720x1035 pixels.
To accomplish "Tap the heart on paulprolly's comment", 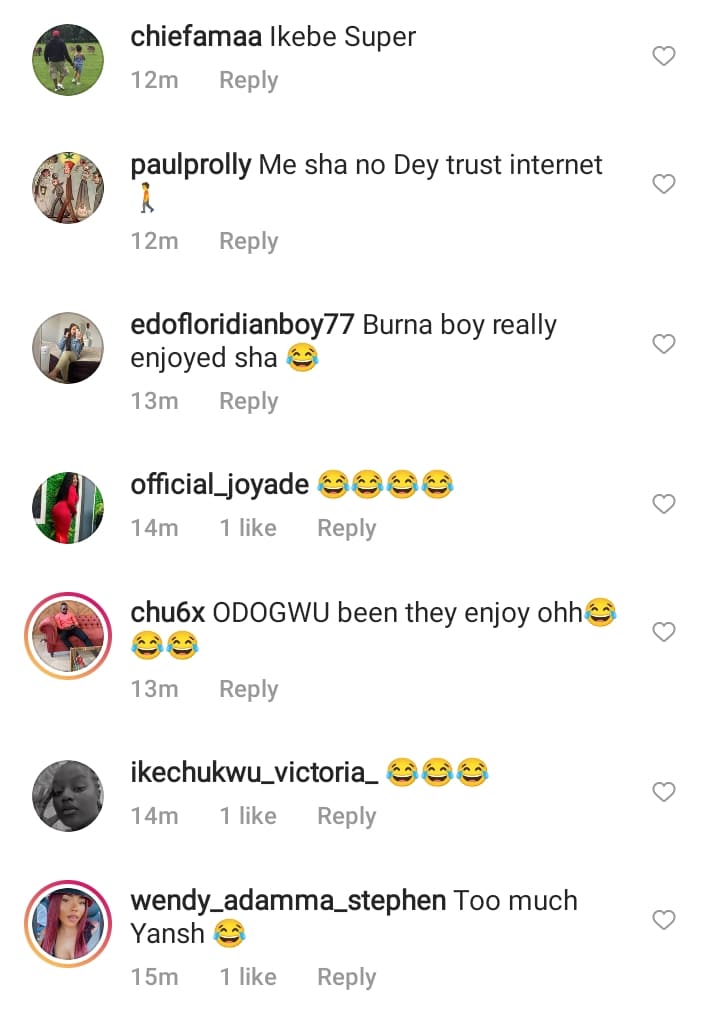I will 664,184.
